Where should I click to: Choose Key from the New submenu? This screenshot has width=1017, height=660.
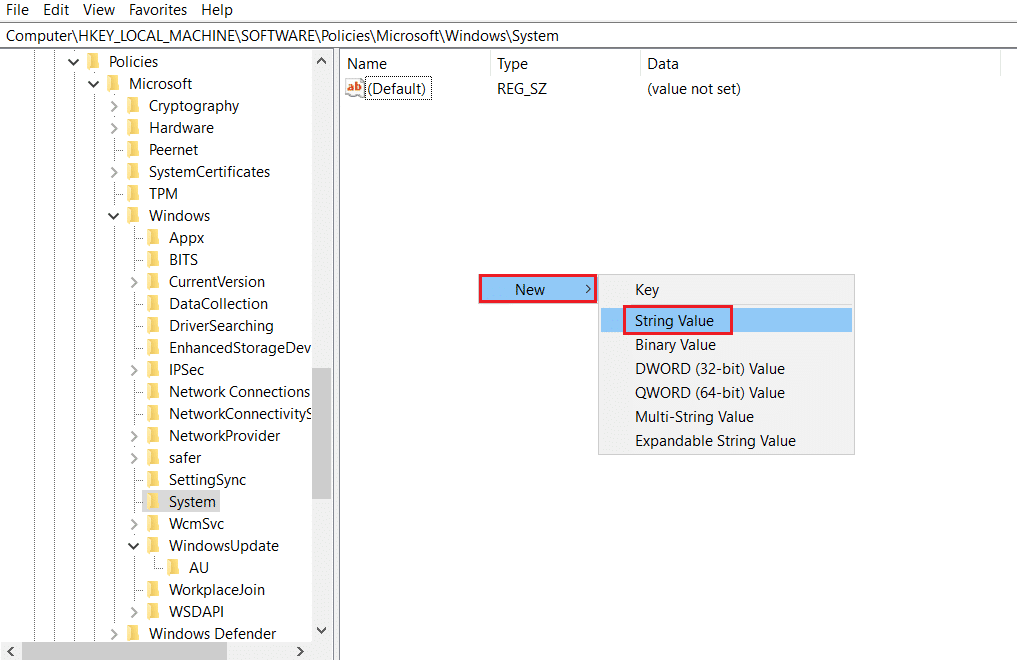point(726,290)
